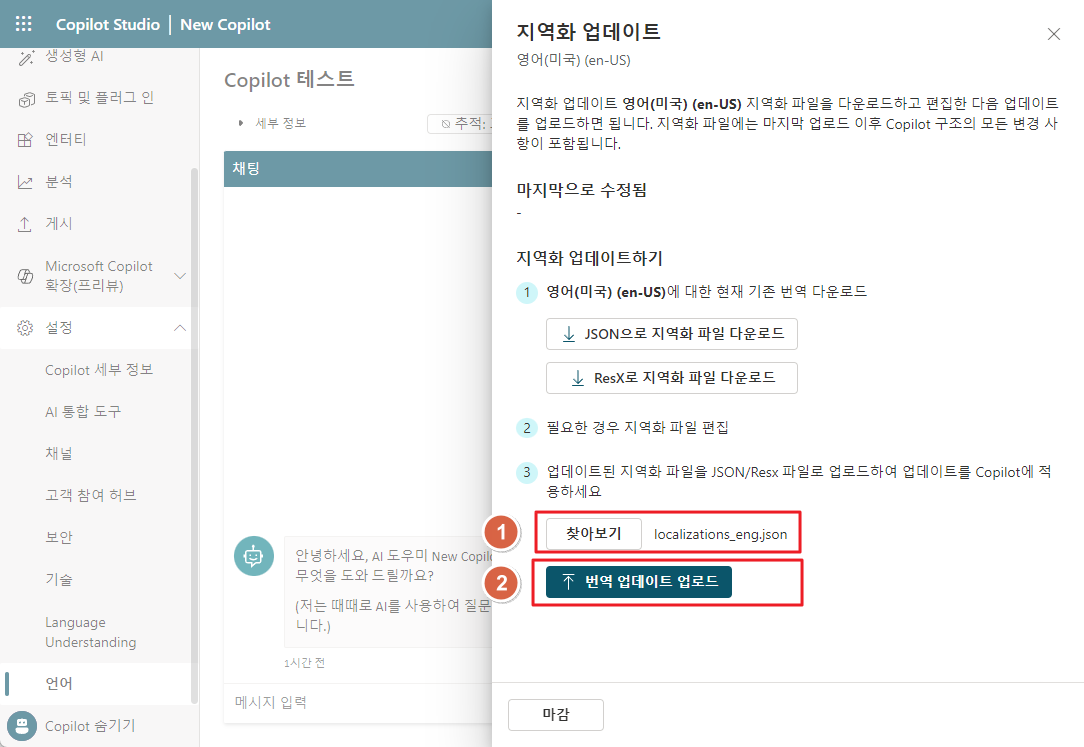Open the 기술 settings

point(95,579)
